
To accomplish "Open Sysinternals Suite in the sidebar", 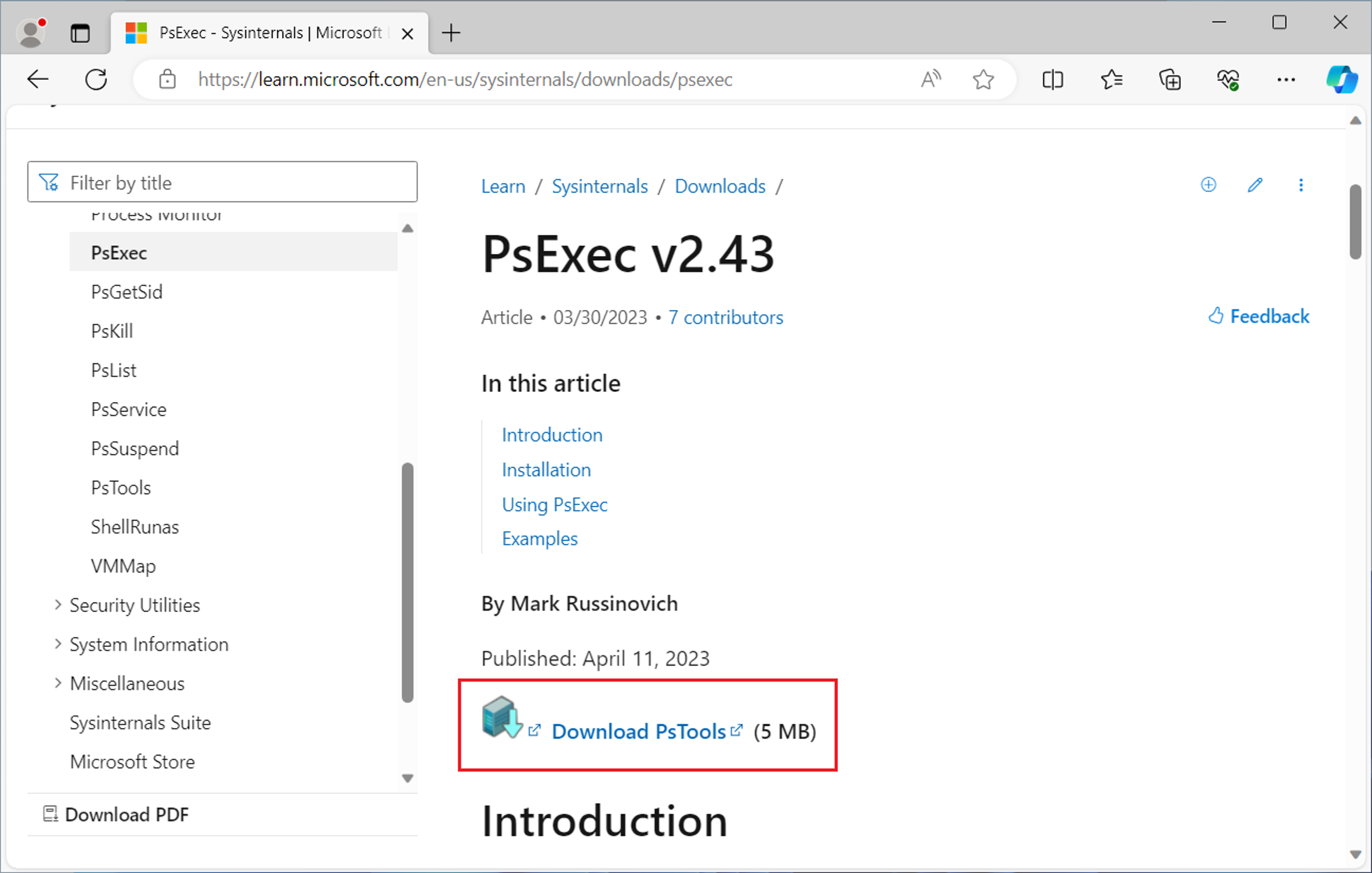I will tap(140, 723).
